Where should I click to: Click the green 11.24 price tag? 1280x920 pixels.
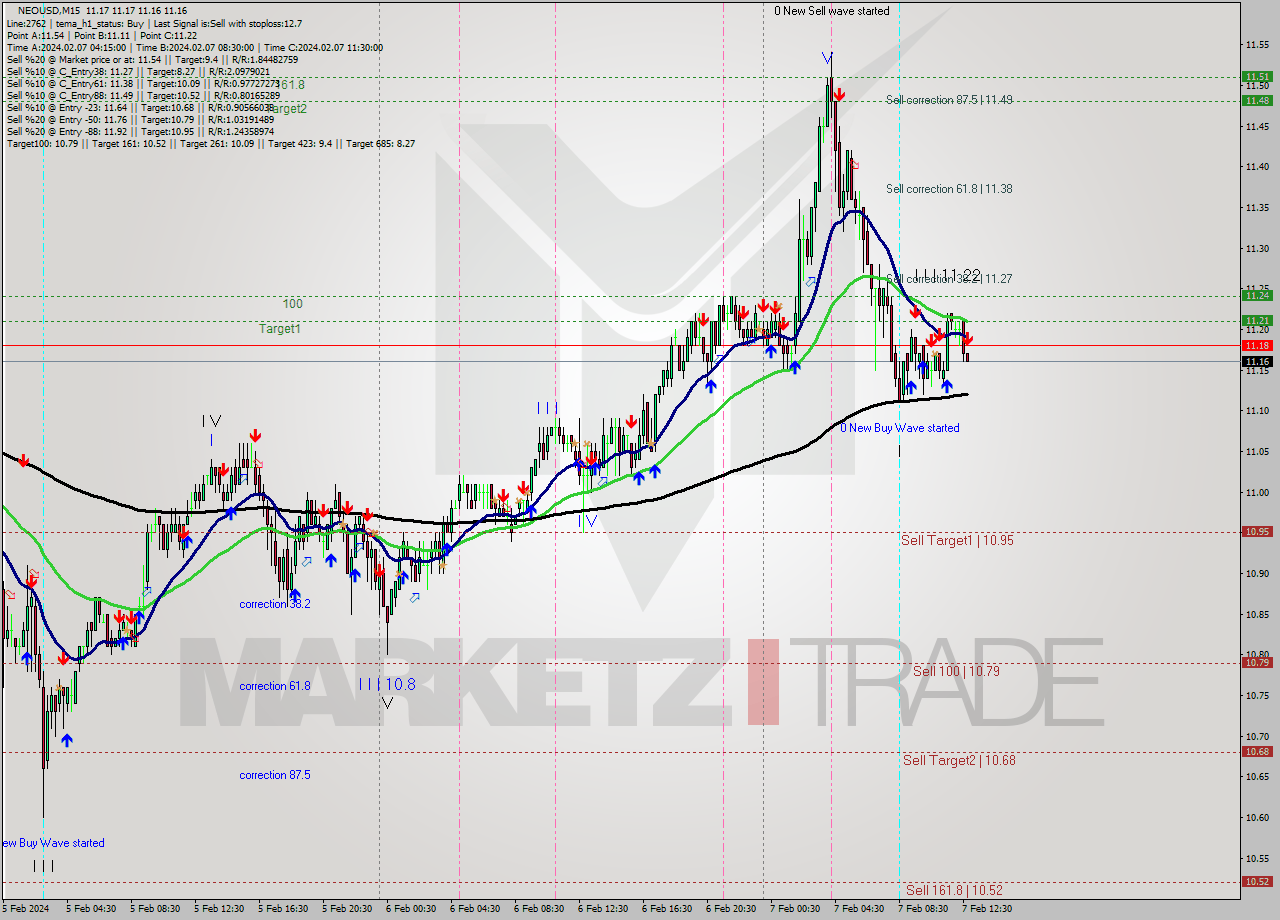click(x=1256, y=295)
